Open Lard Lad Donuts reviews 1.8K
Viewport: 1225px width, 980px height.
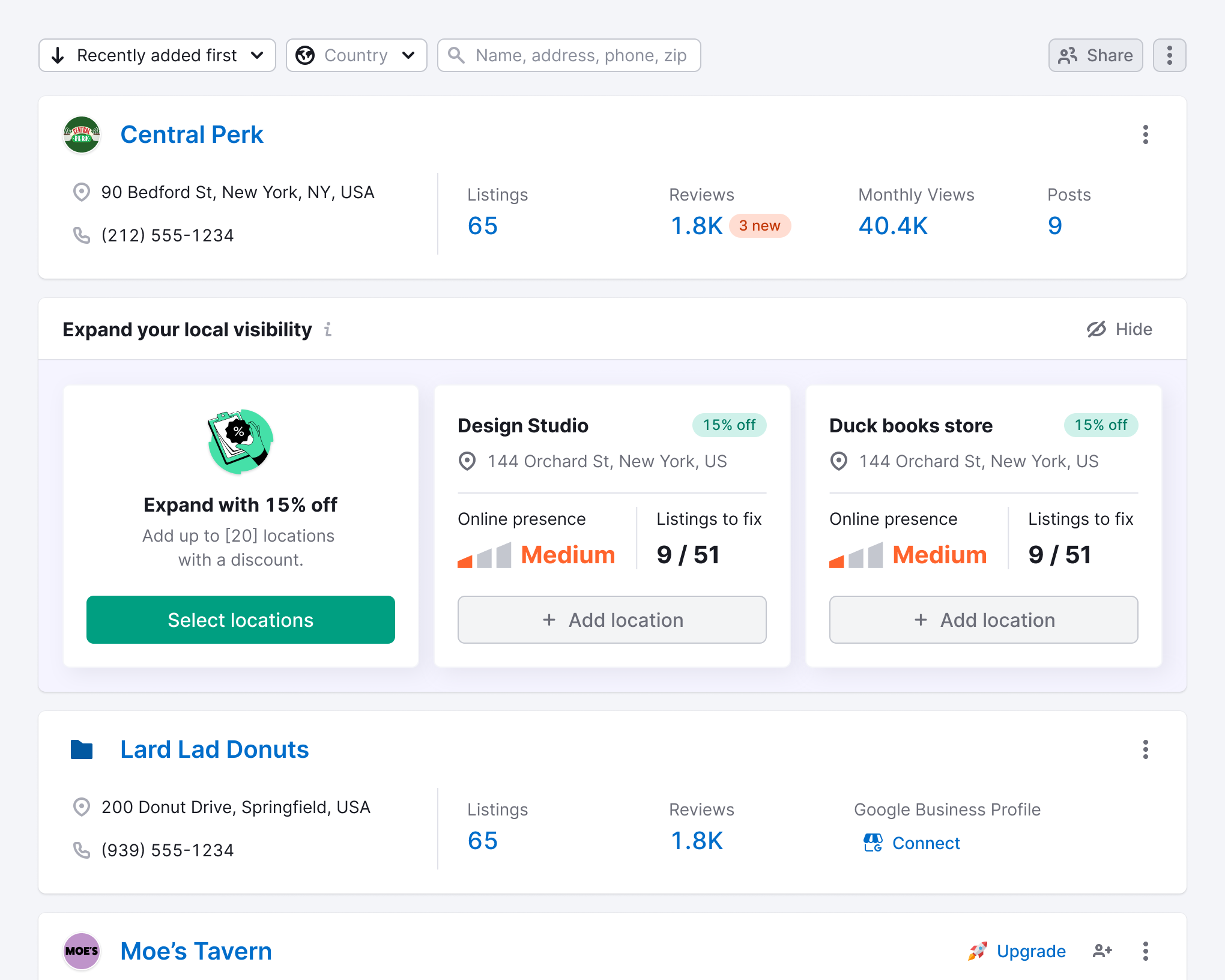tap(697, 841)
